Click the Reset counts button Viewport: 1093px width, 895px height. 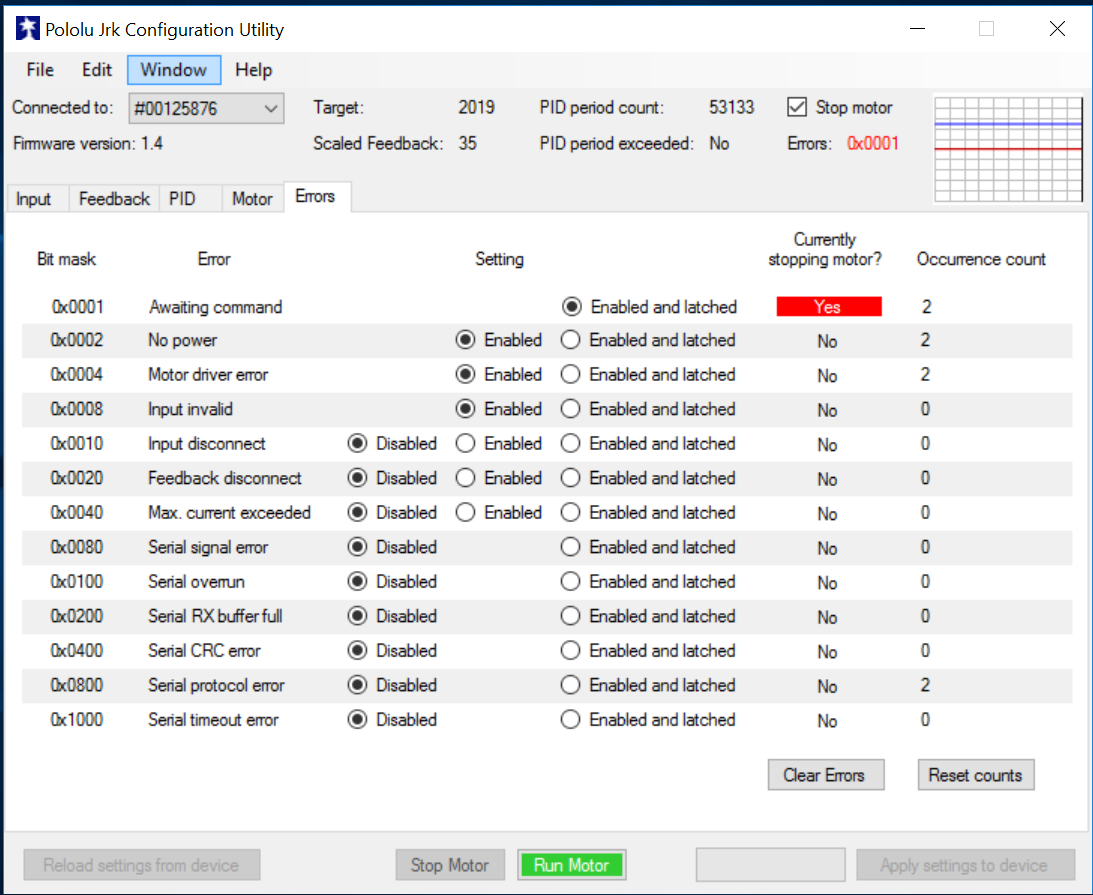976,775
